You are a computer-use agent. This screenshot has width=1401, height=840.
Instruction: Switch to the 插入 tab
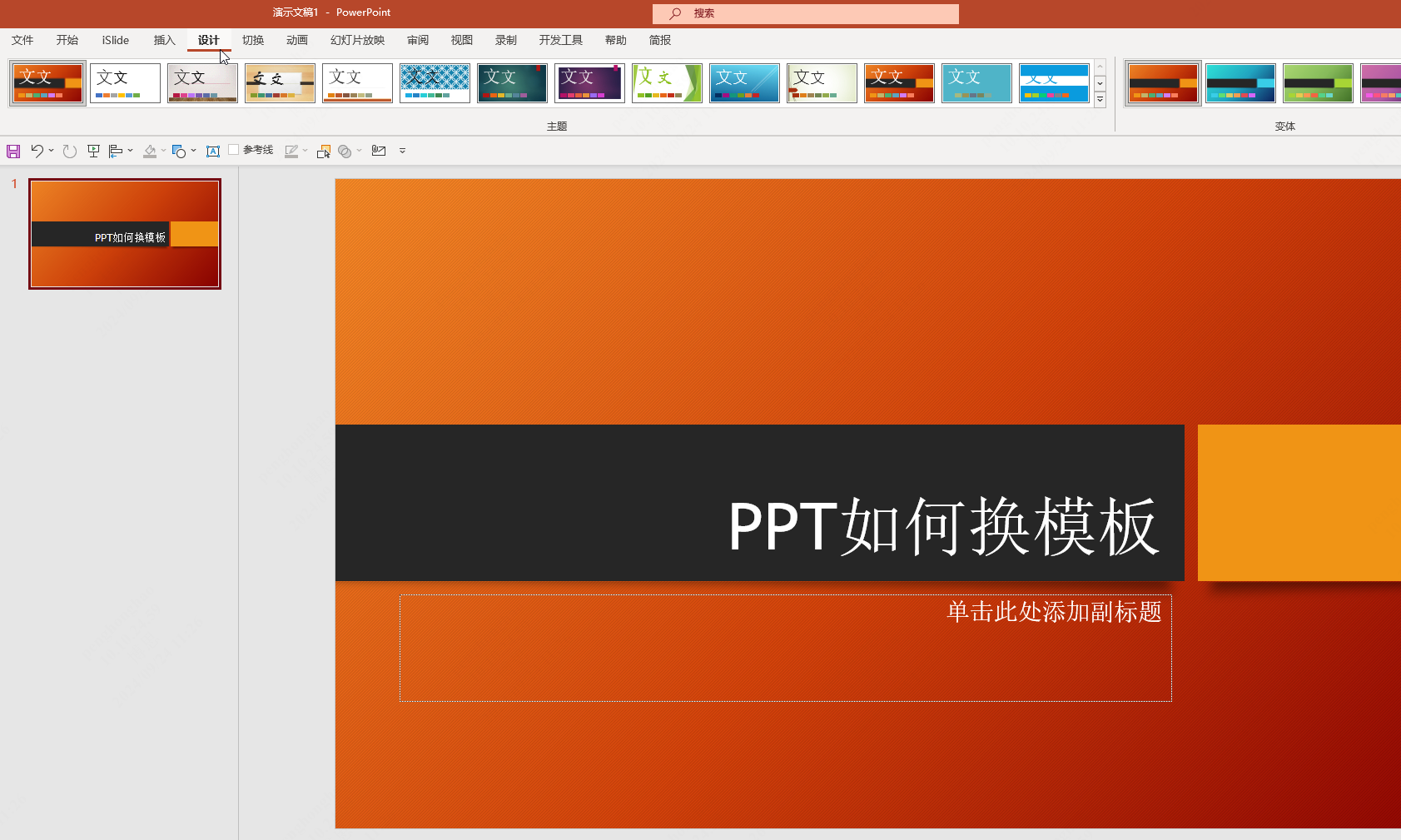tap(165, 40)
